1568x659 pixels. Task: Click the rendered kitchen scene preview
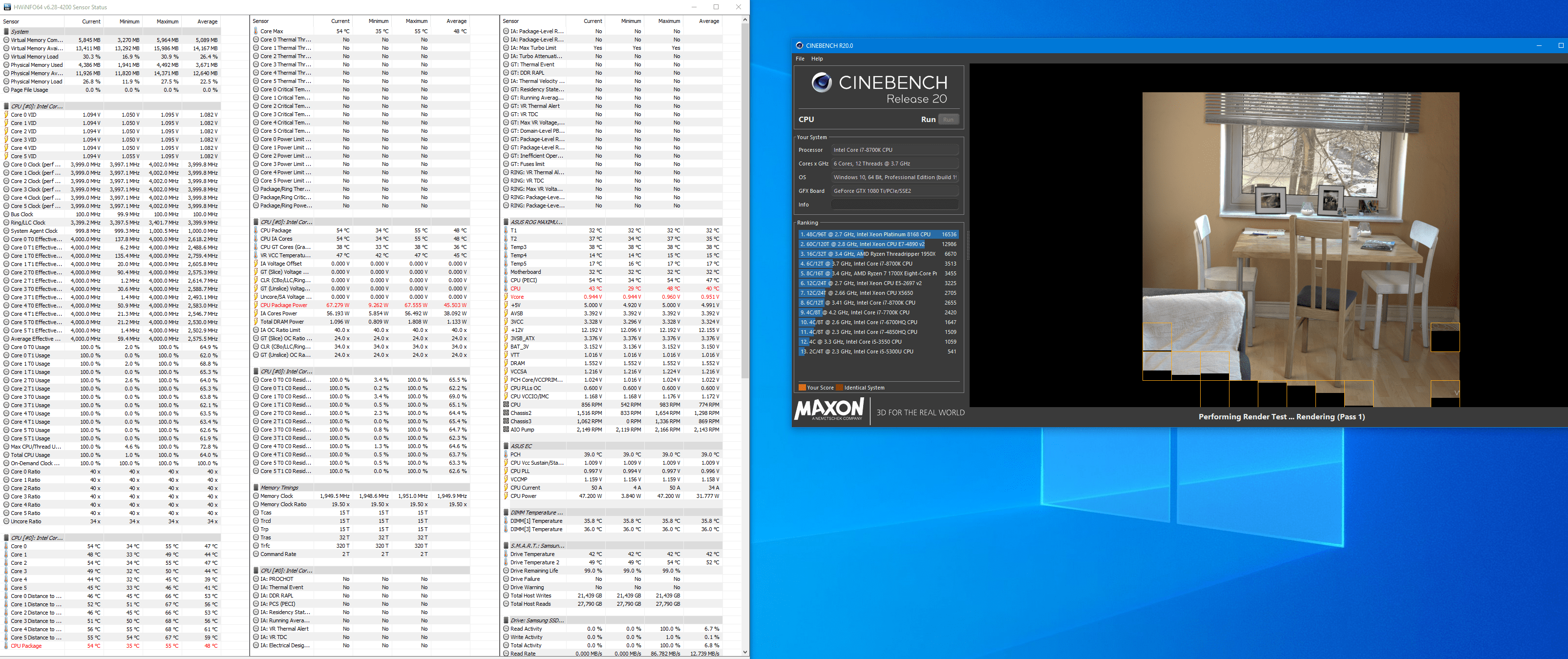pos(1301,249)
